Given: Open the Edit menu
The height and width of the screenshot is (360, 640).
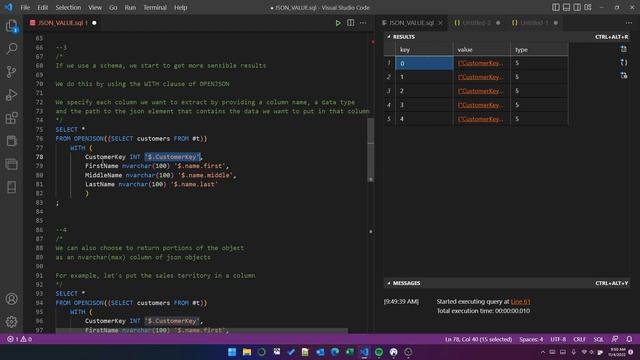Looking at the screenshot, I should 42,7.
